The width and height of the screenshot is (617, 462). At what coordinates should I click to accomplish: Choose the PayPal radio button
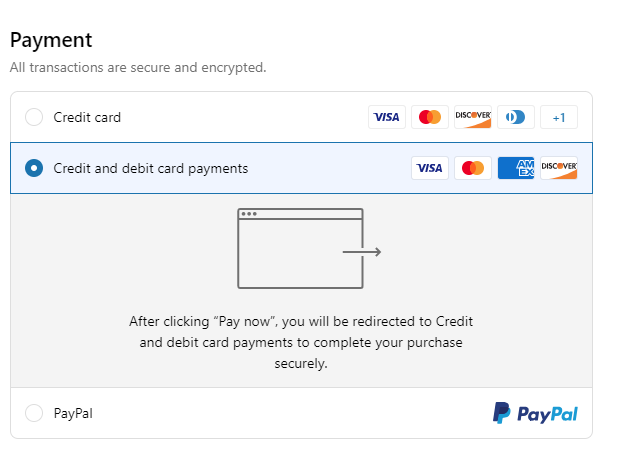(34, 413)
